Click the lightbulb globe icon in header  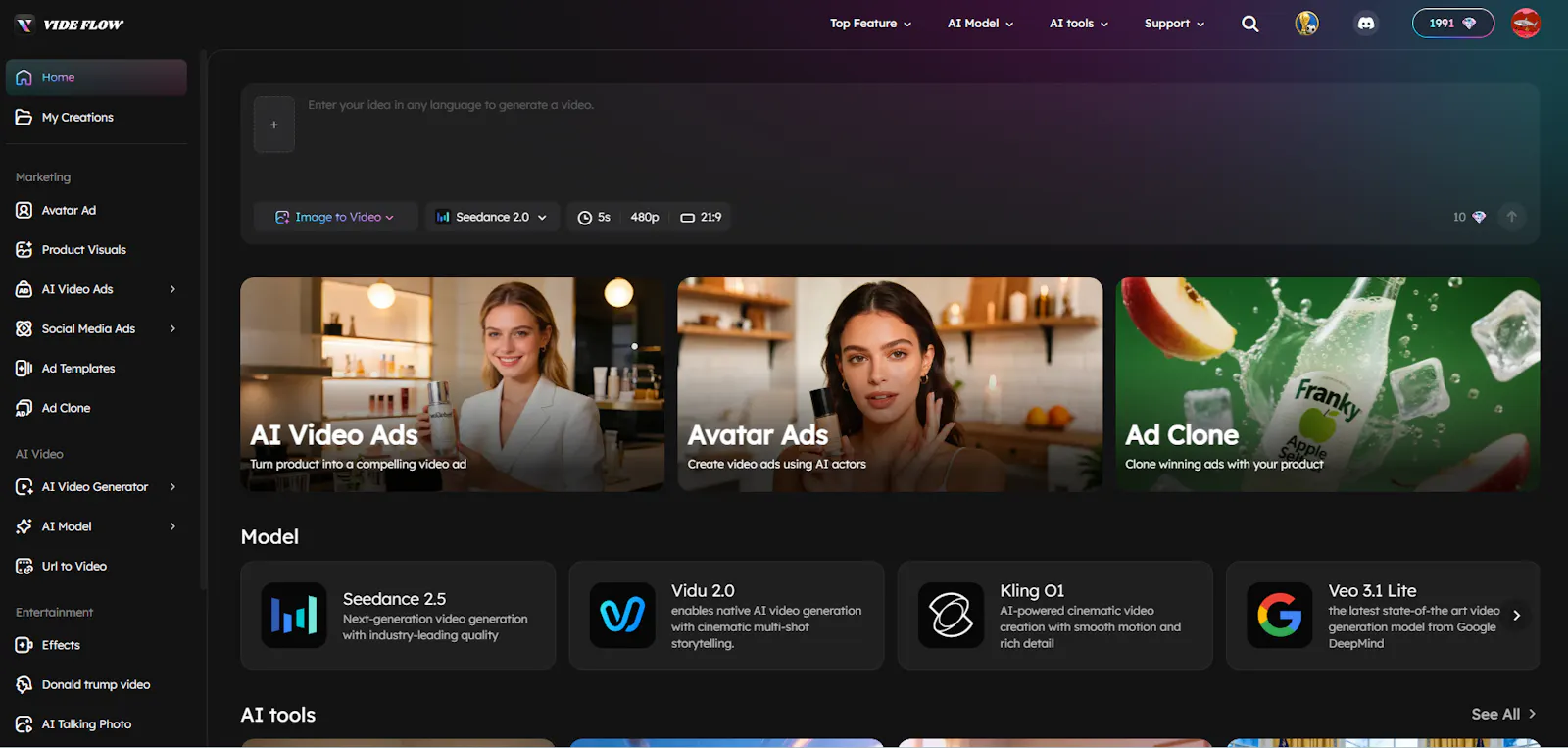1306,24
